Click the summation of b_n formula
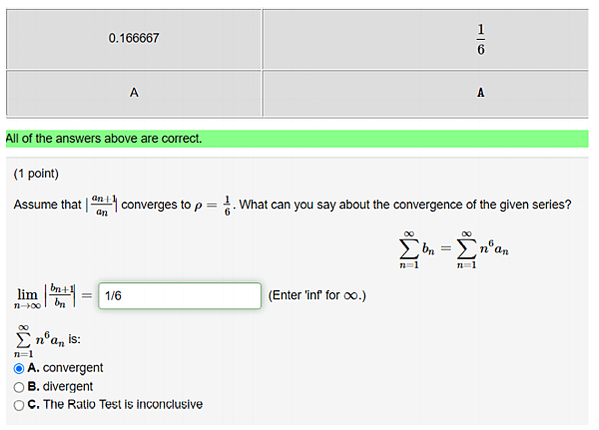 click(417, 250)
